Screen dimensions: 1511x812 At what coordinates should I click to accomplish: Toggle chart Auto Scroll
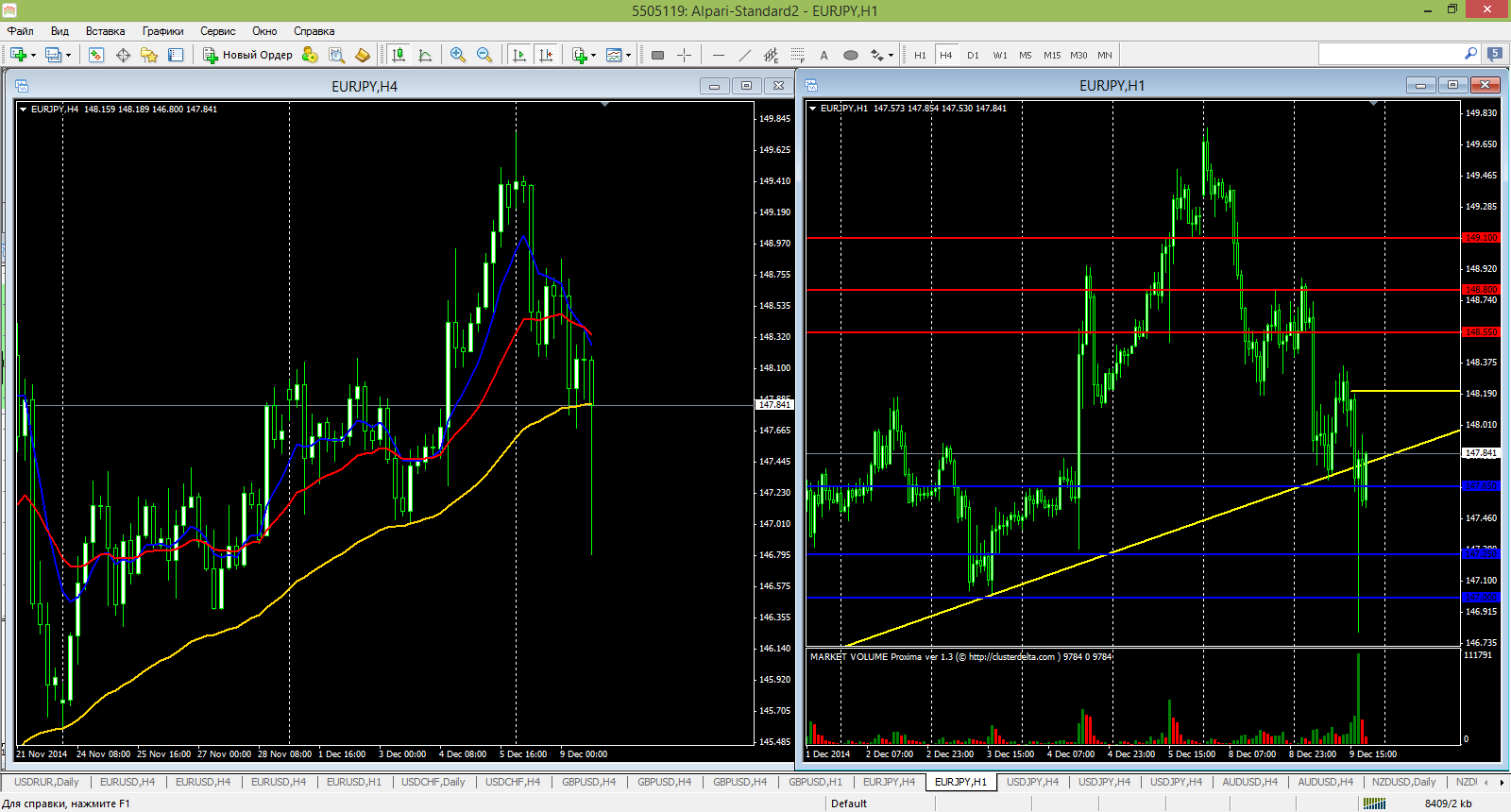519,55
